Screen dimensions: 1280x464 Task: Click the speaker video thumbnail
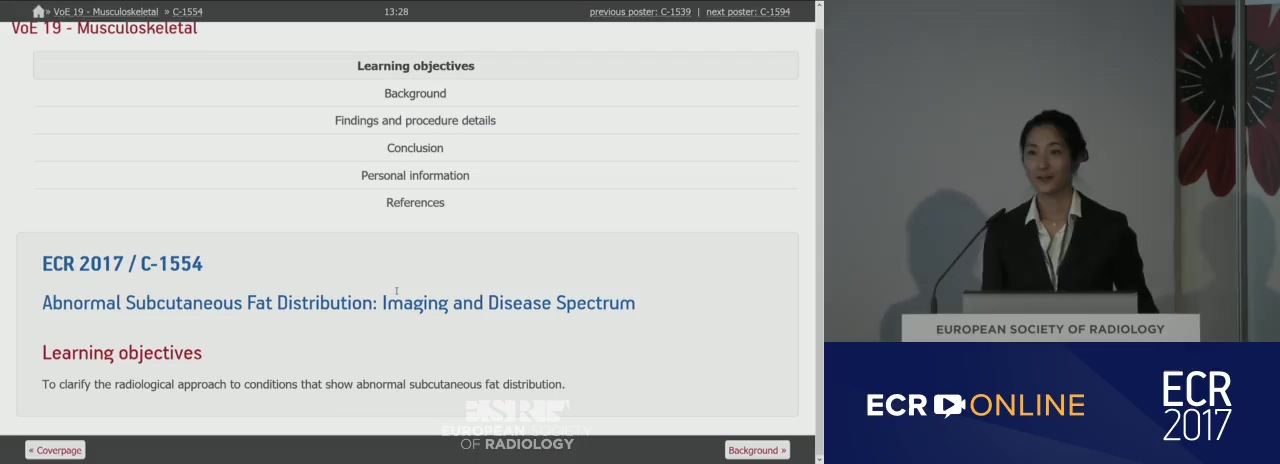point(1052,171)
